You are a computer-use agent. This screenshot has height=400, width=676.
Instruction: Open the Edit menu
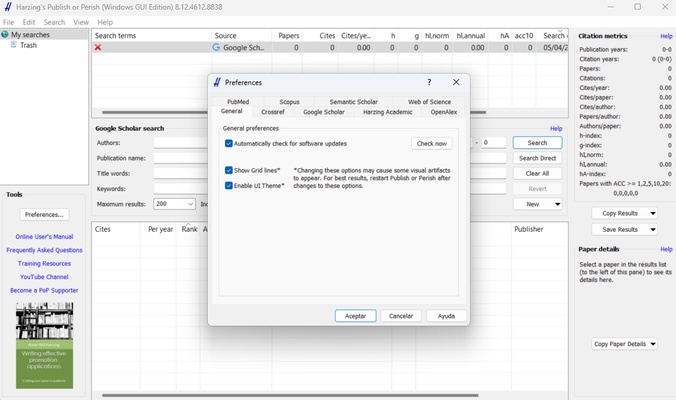click(x=29, y=22)
